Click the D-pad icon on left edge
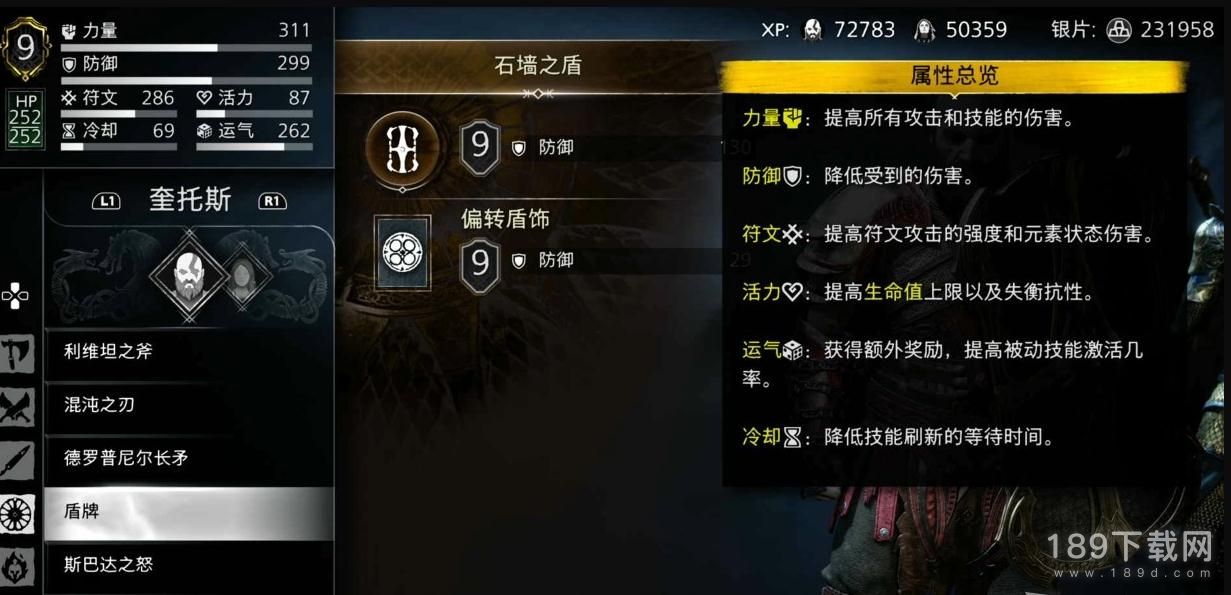1231x595 pixels. 15,295
